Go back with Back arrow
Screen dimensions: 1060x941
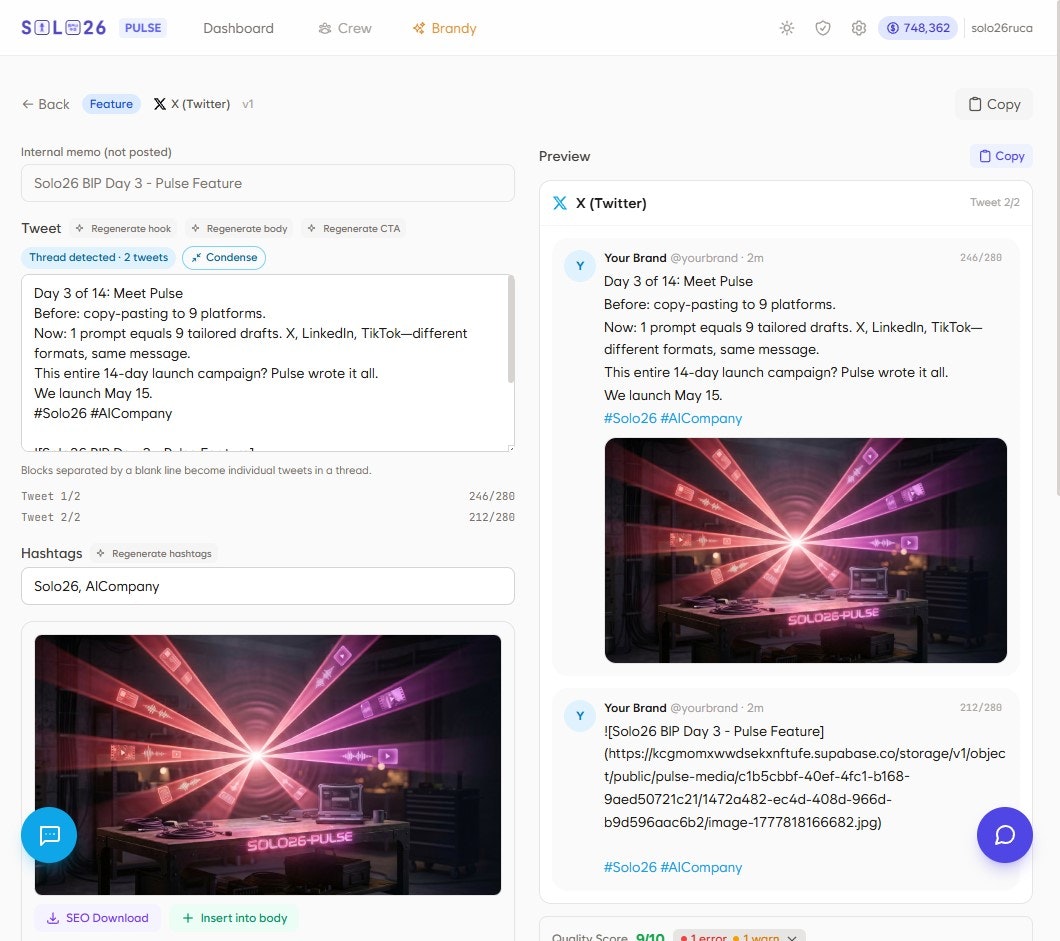[46, 104]
